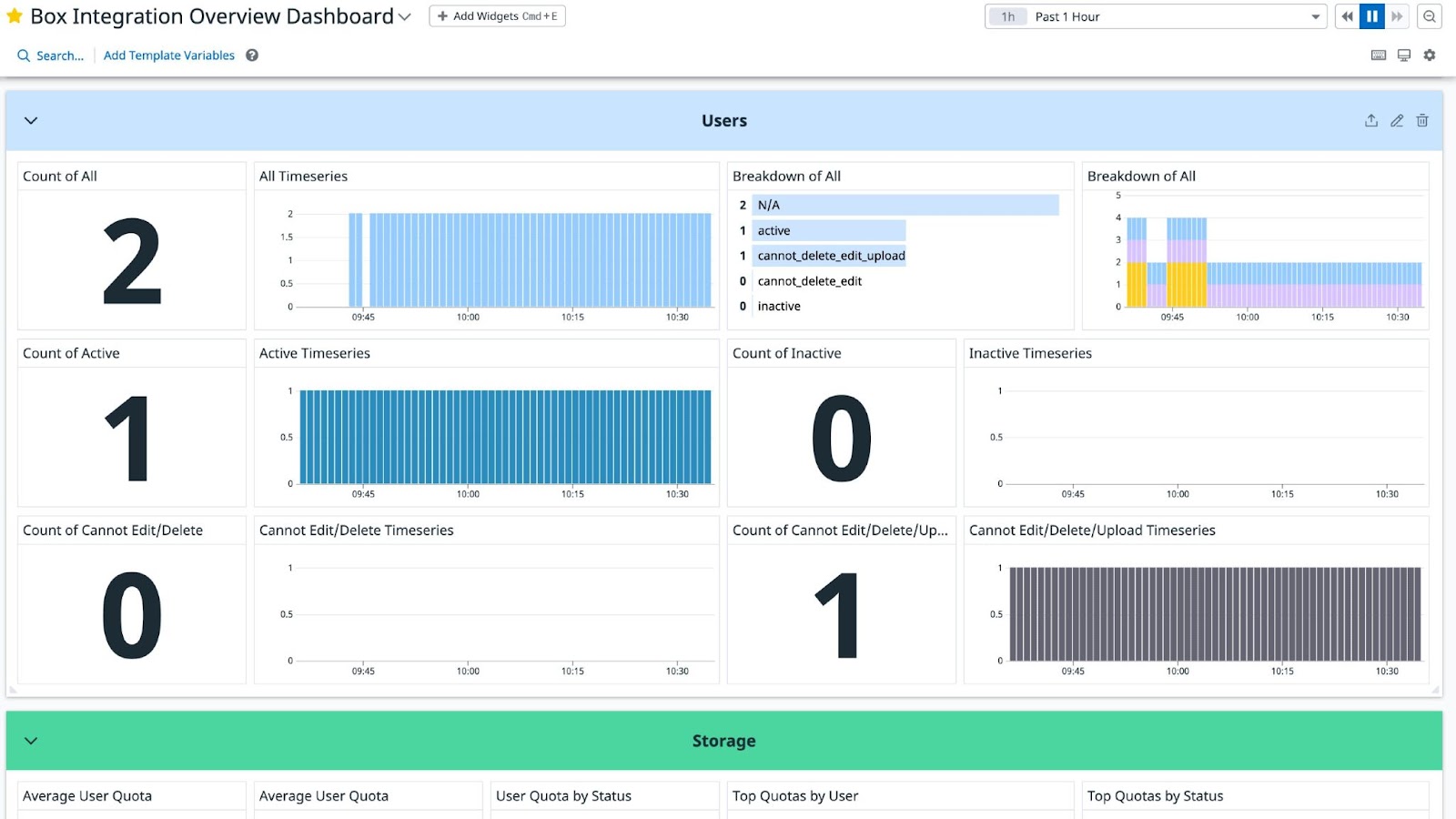Screen dimensions: 1456x819
Task: Click the Users group header title
Action: 724,121
